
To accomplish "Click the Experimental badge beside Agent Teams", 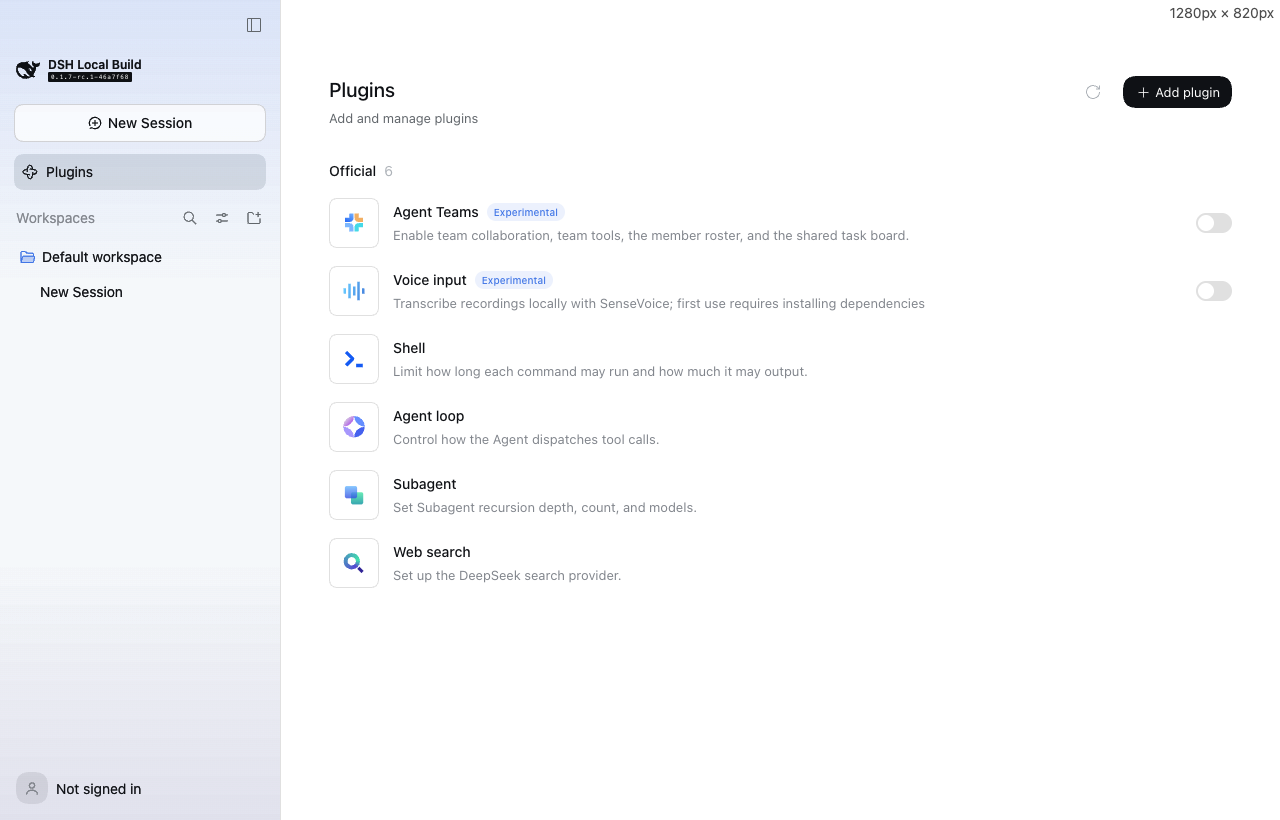I will [x=526, y=212].
